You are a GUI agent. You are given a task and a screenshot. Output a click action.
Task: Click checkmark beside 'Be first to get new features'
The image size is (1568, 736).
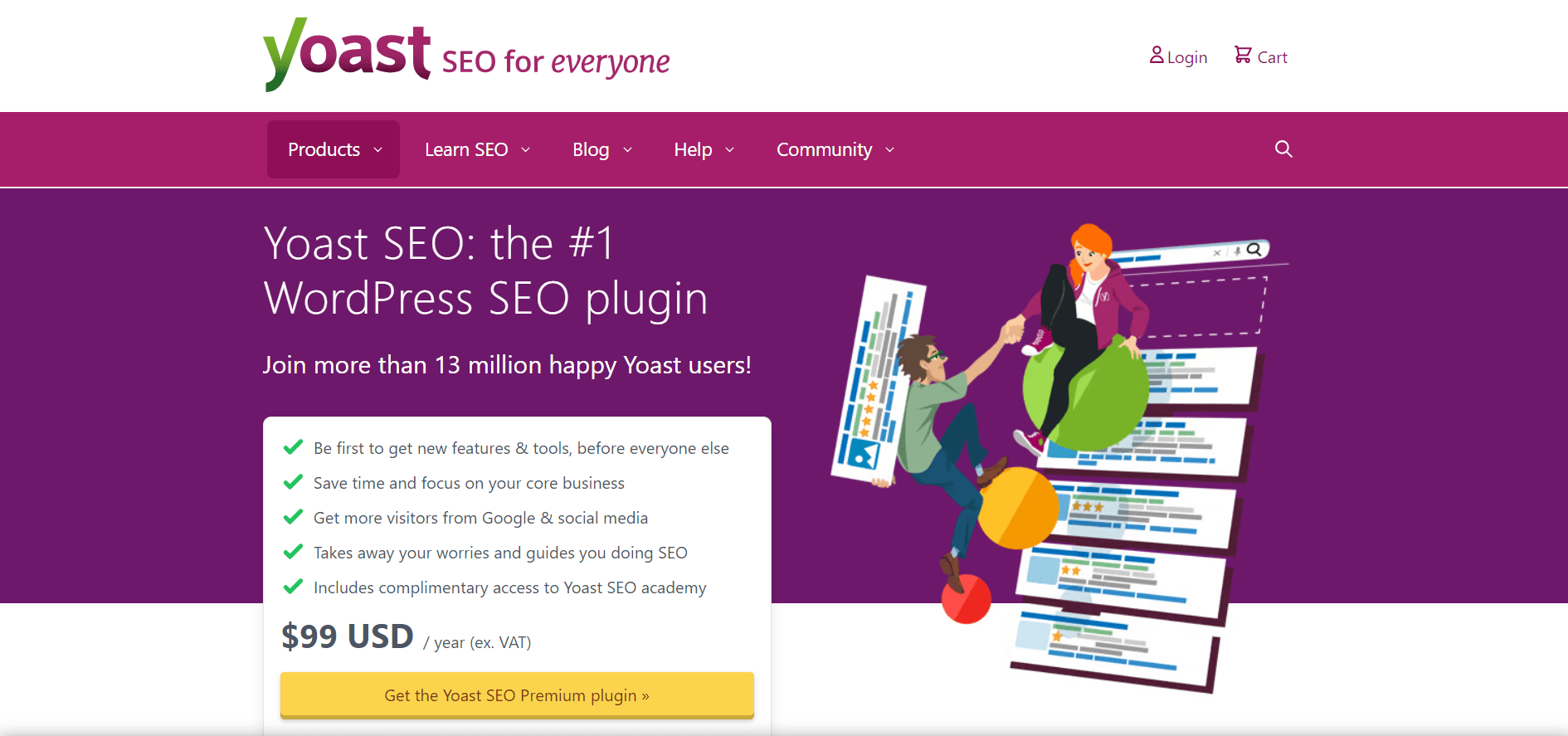click(293, 447)
